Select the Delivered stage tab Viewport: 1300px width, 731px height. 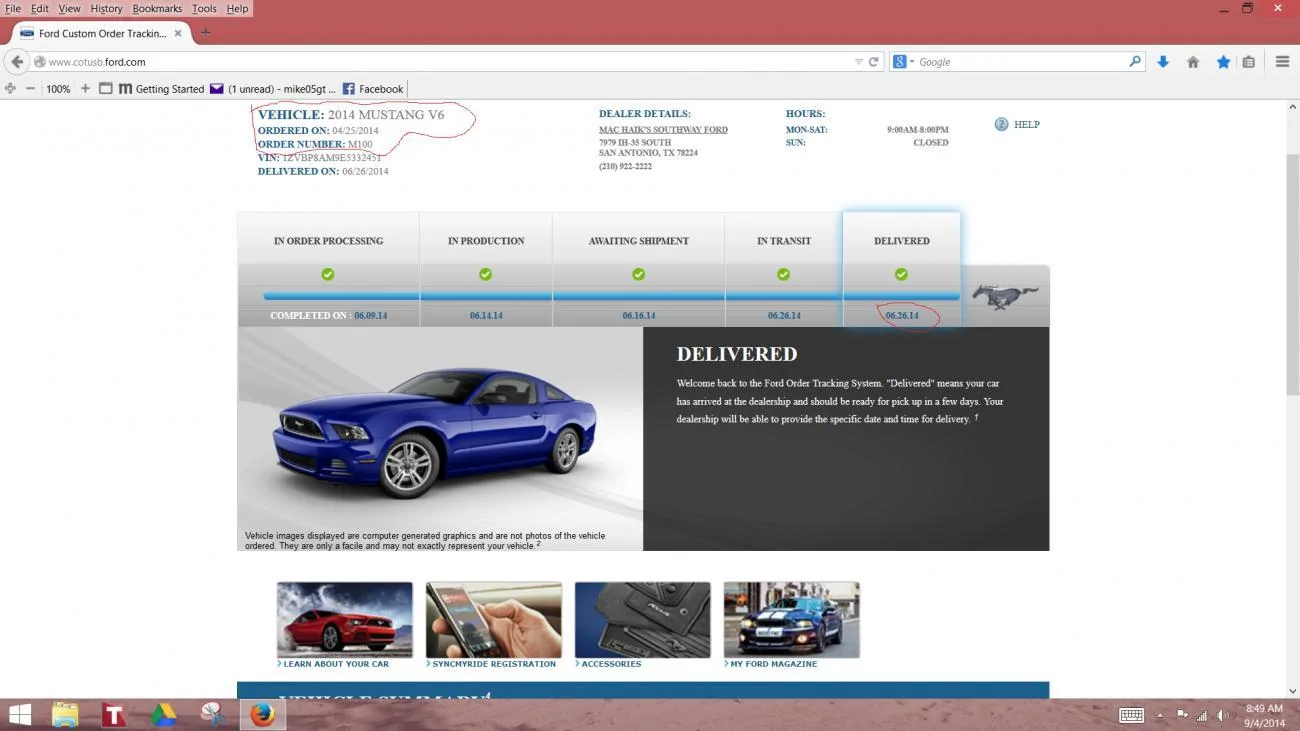[902, 241]
